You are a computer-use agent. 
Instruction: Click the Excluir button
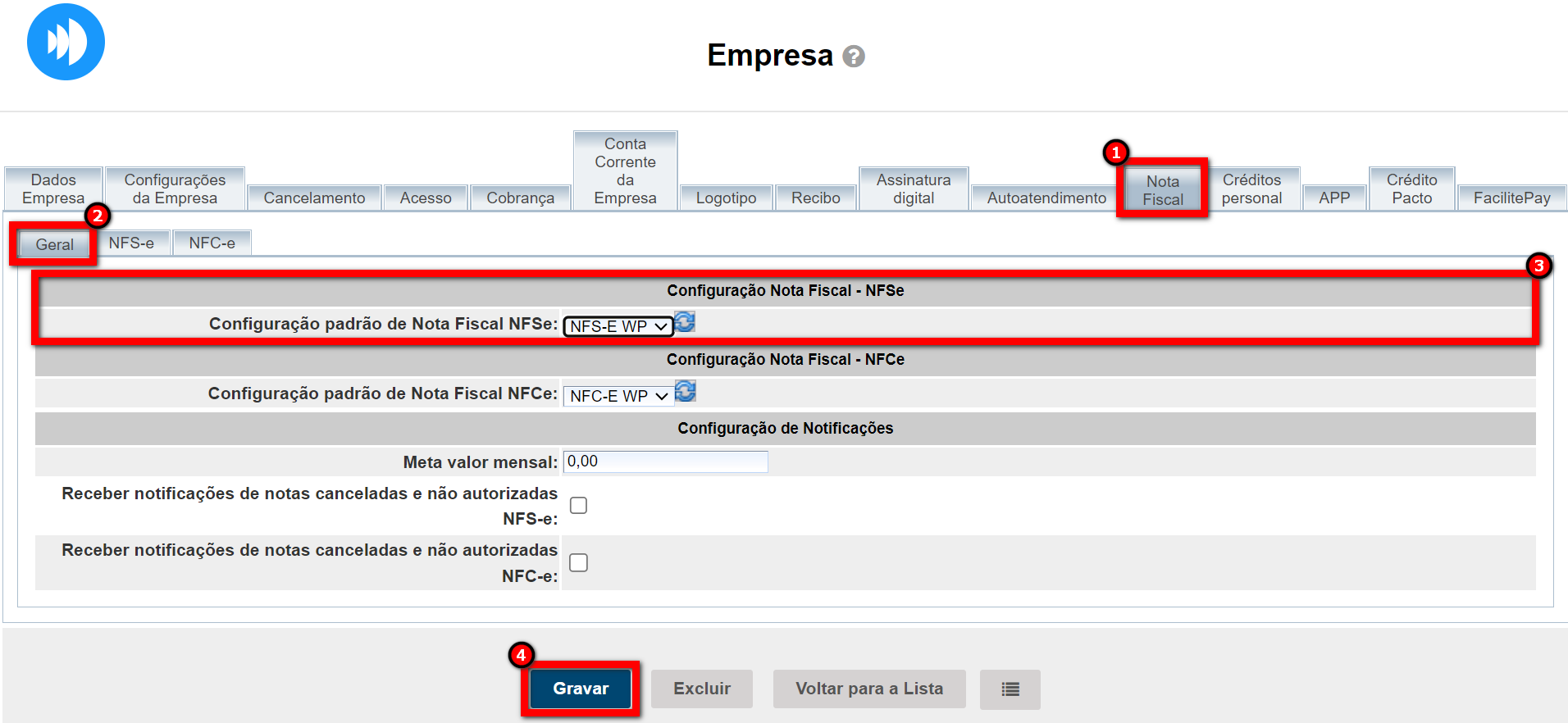tap(702, 689)
